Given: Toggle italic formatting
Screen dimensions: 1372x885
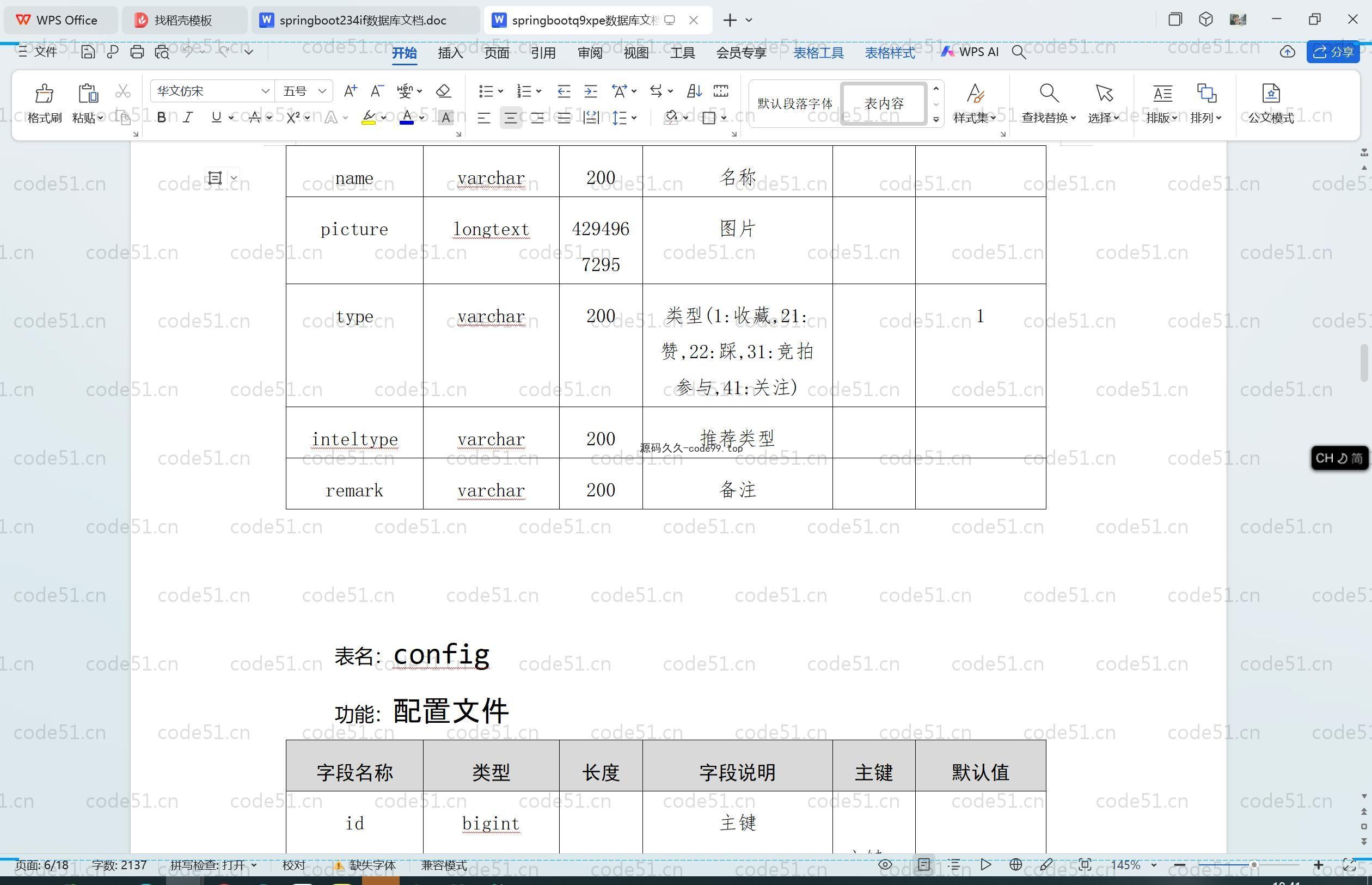Looking at the screenshot, I should [187, 118].
